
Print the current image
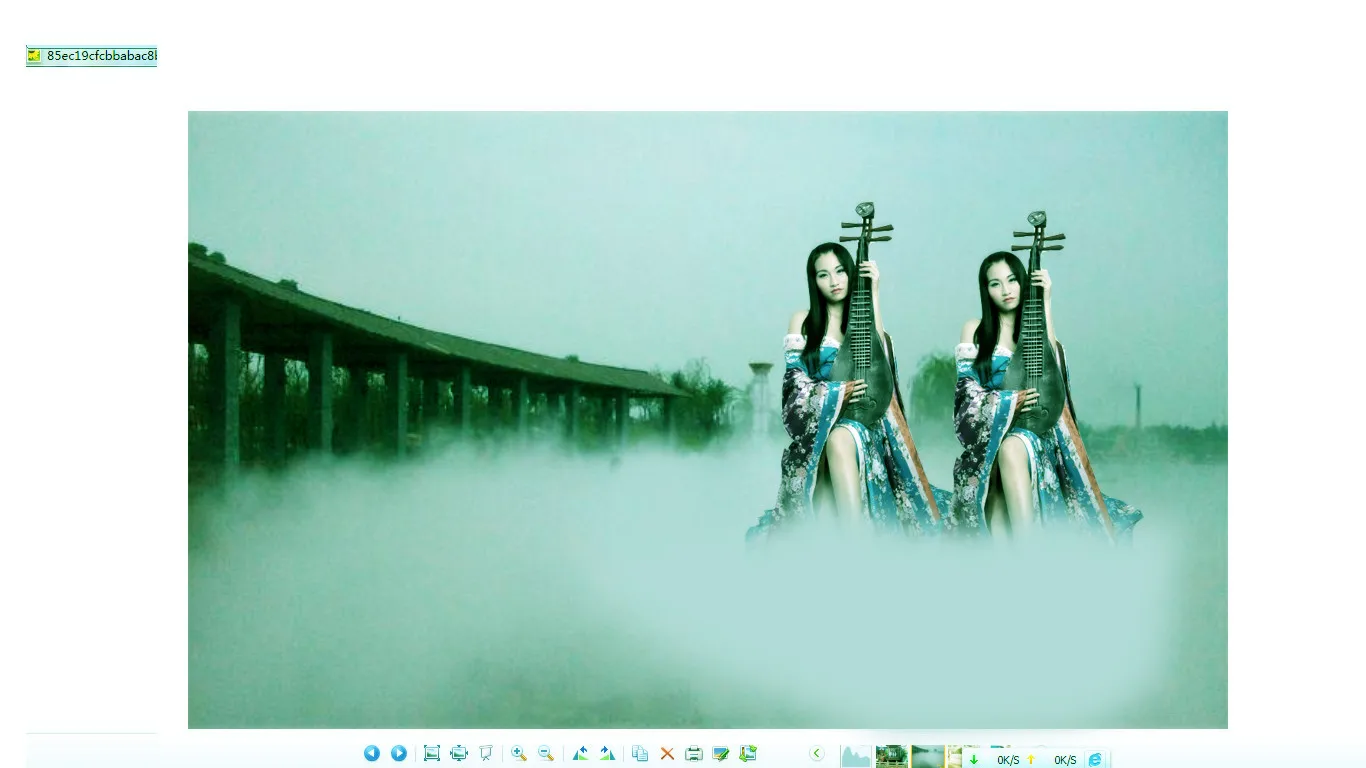click(694, 753)
